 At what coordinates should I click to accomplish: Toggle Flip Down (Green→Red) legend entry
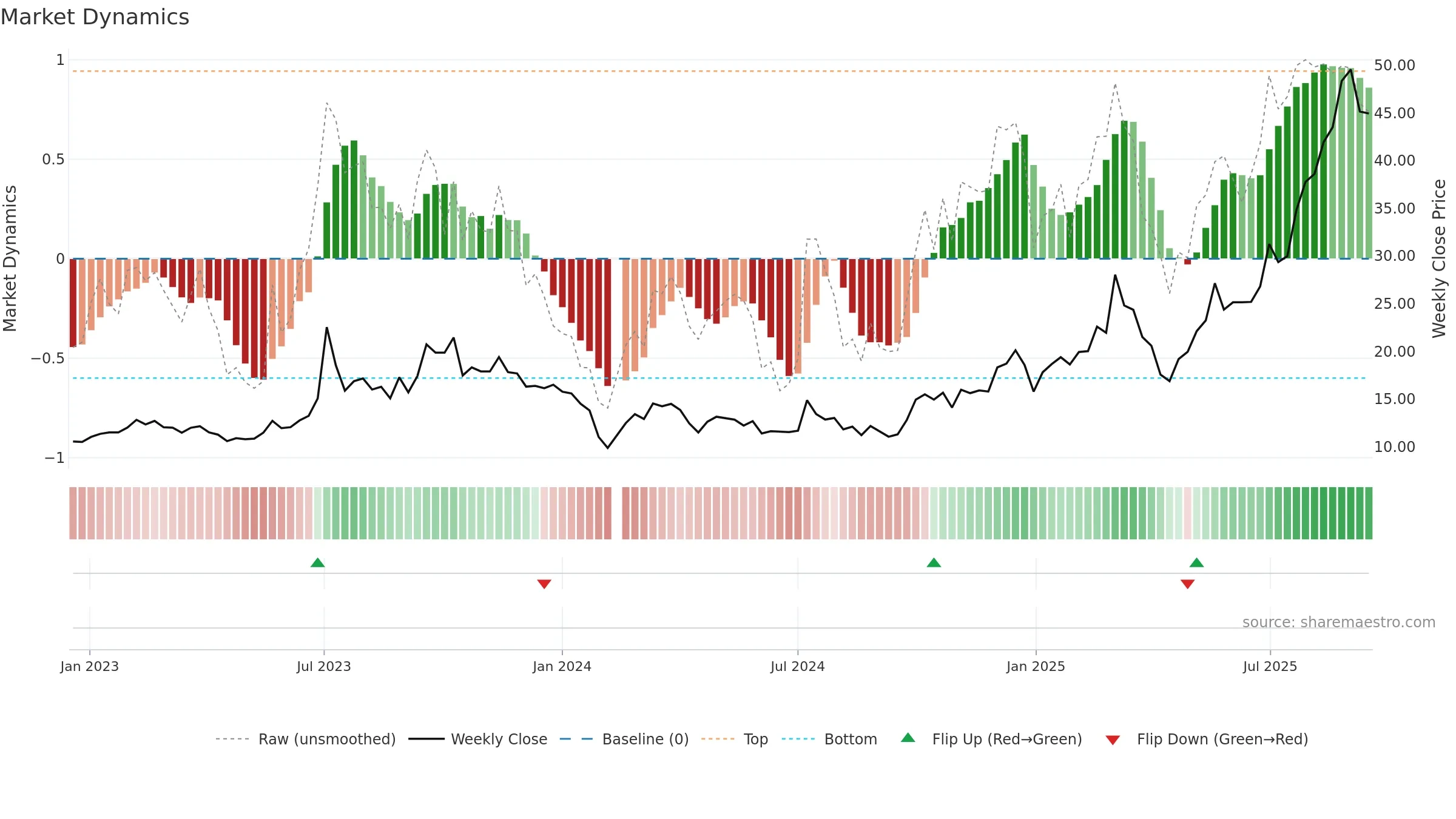(1207, 739)
